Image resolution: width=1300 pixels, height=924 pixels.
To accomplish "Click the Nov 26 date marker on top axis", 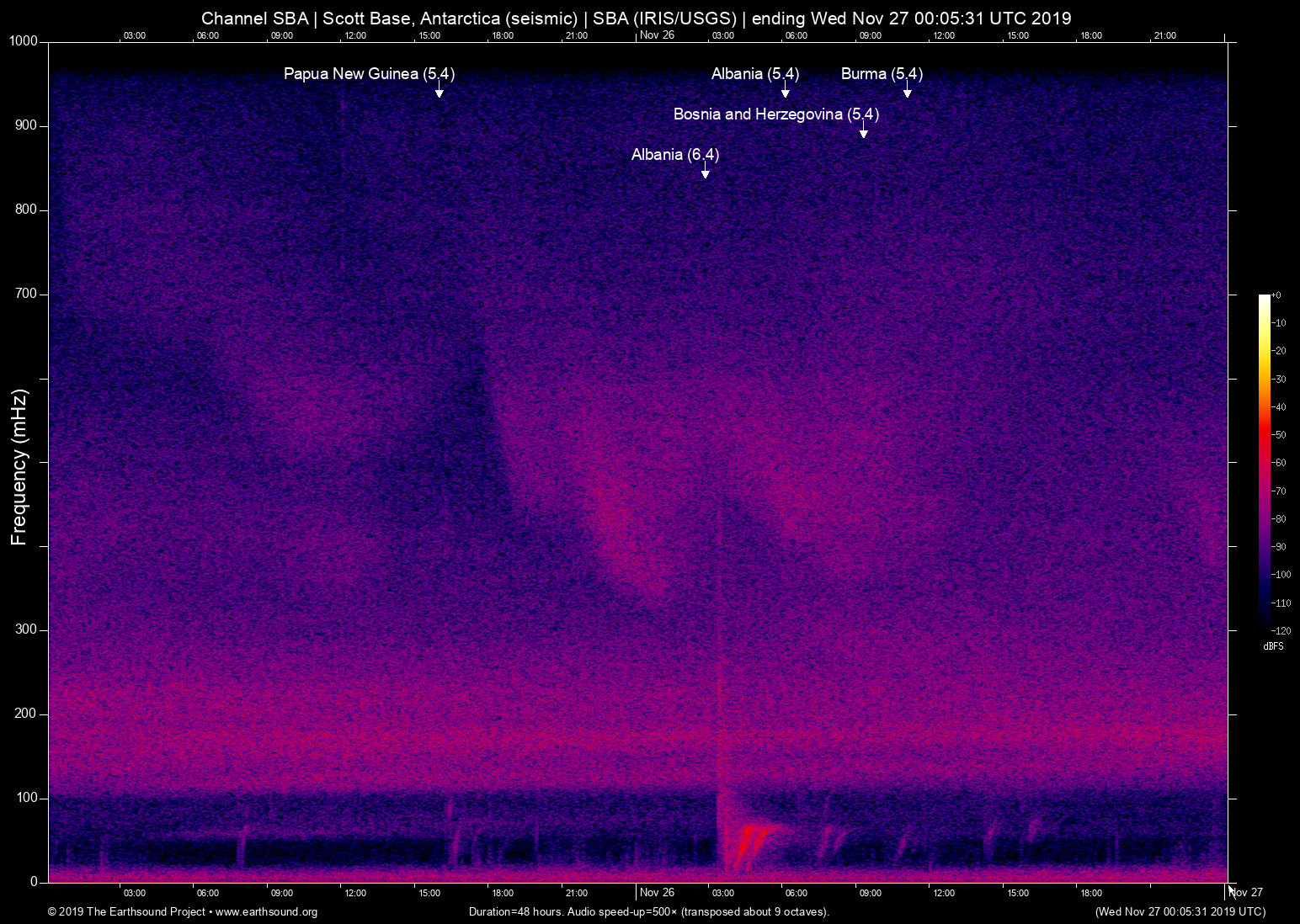I will pyautogui.click(x=657, y=35).
